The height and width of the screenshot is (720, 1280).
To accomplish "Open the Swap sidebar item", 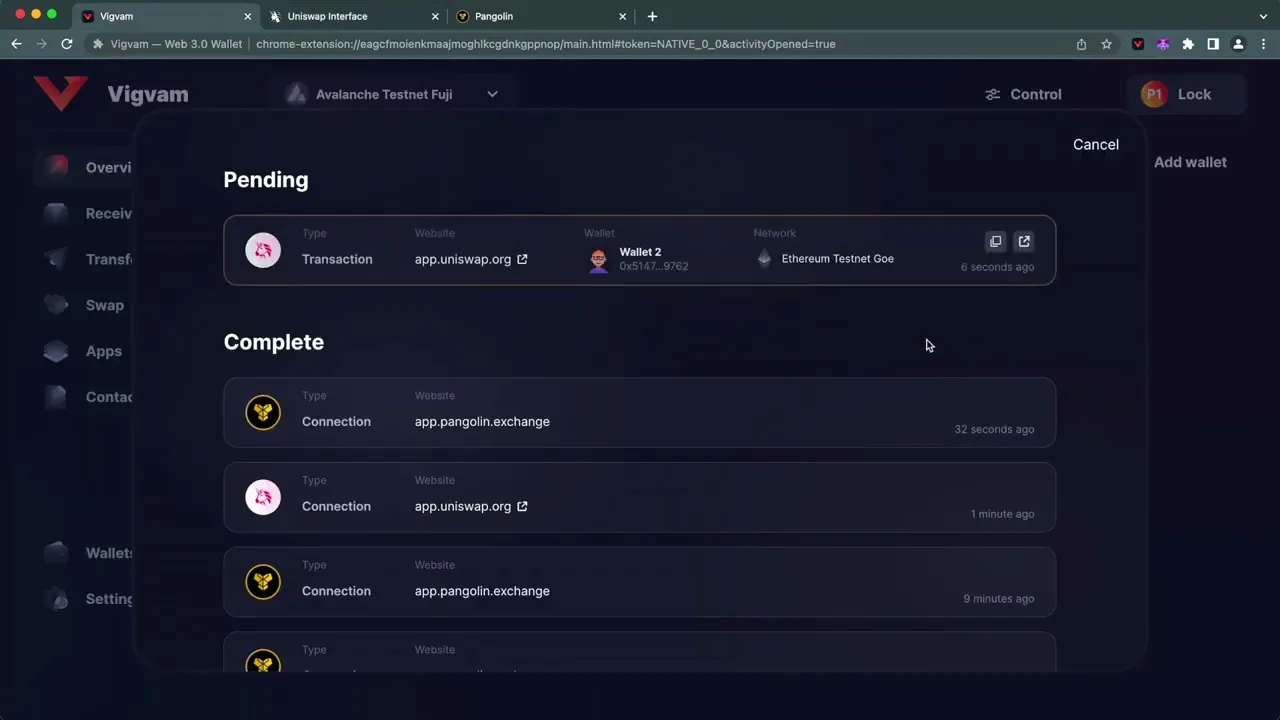I will point(85,305).
